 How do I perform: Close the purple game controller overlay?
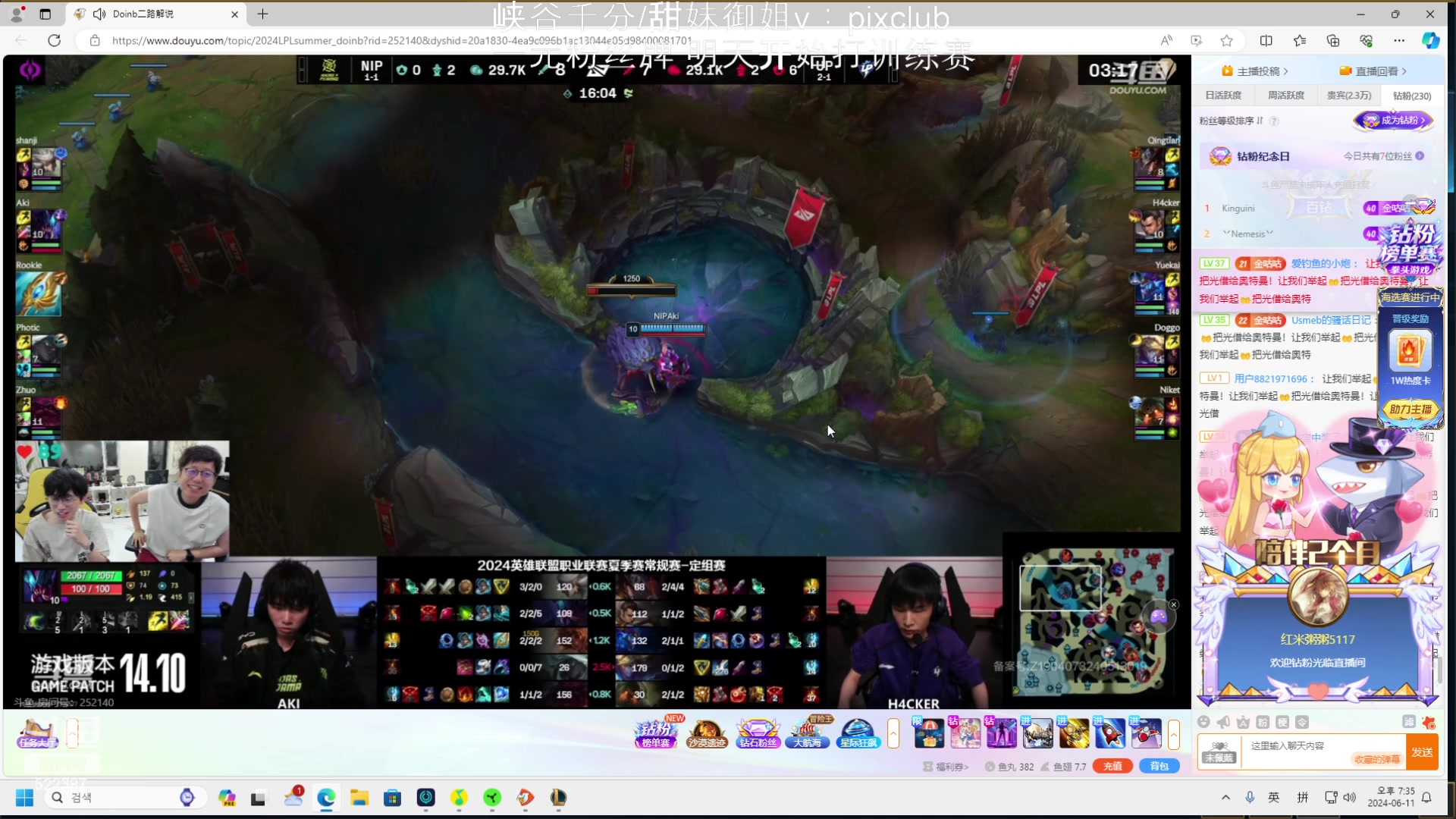(x=1174, y=604)
